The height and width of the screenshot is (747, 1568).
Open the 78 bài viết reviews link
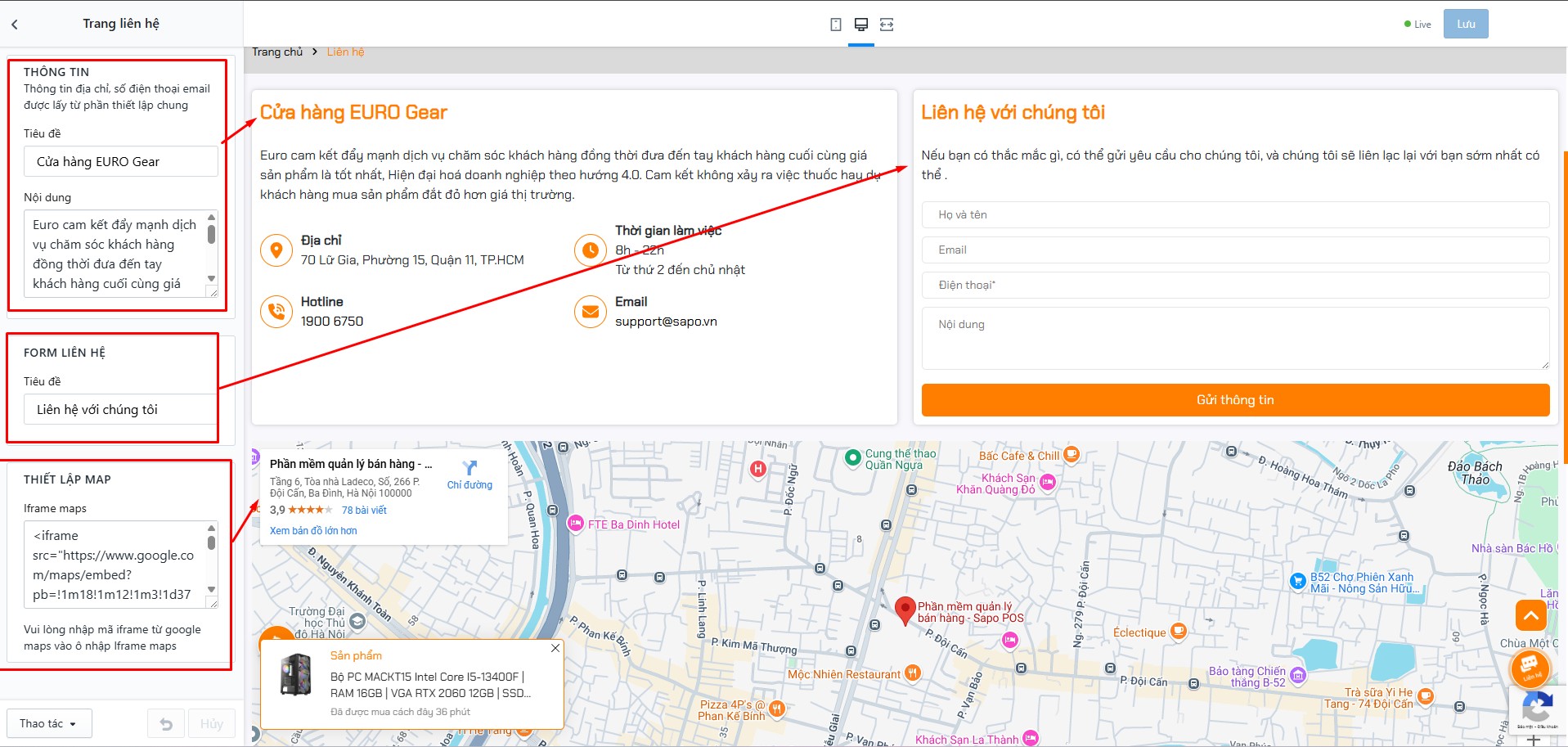pyautogui.click(x=364, y=510)
